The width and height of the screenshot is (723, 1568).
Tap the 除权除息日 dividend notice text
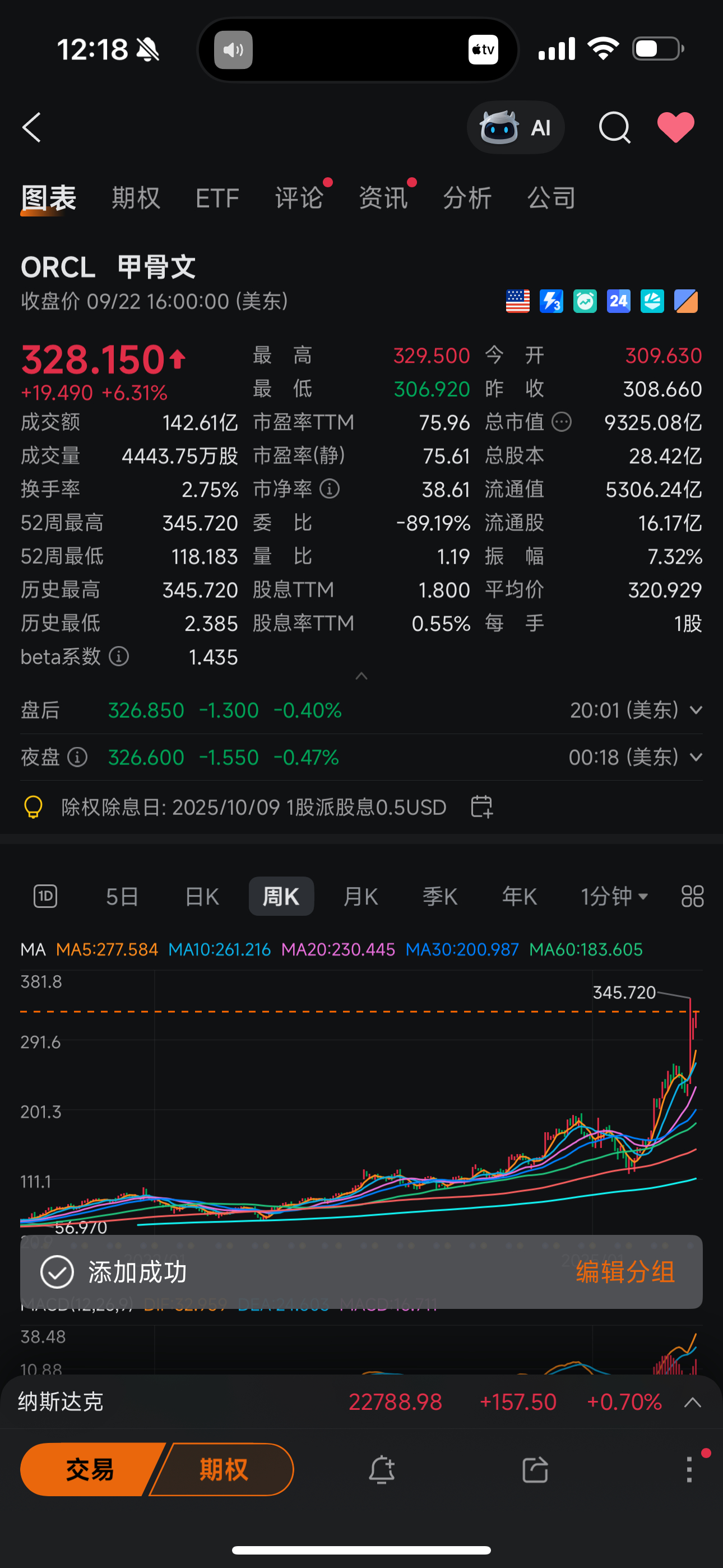pyautogui.click(x=254, y=807)
